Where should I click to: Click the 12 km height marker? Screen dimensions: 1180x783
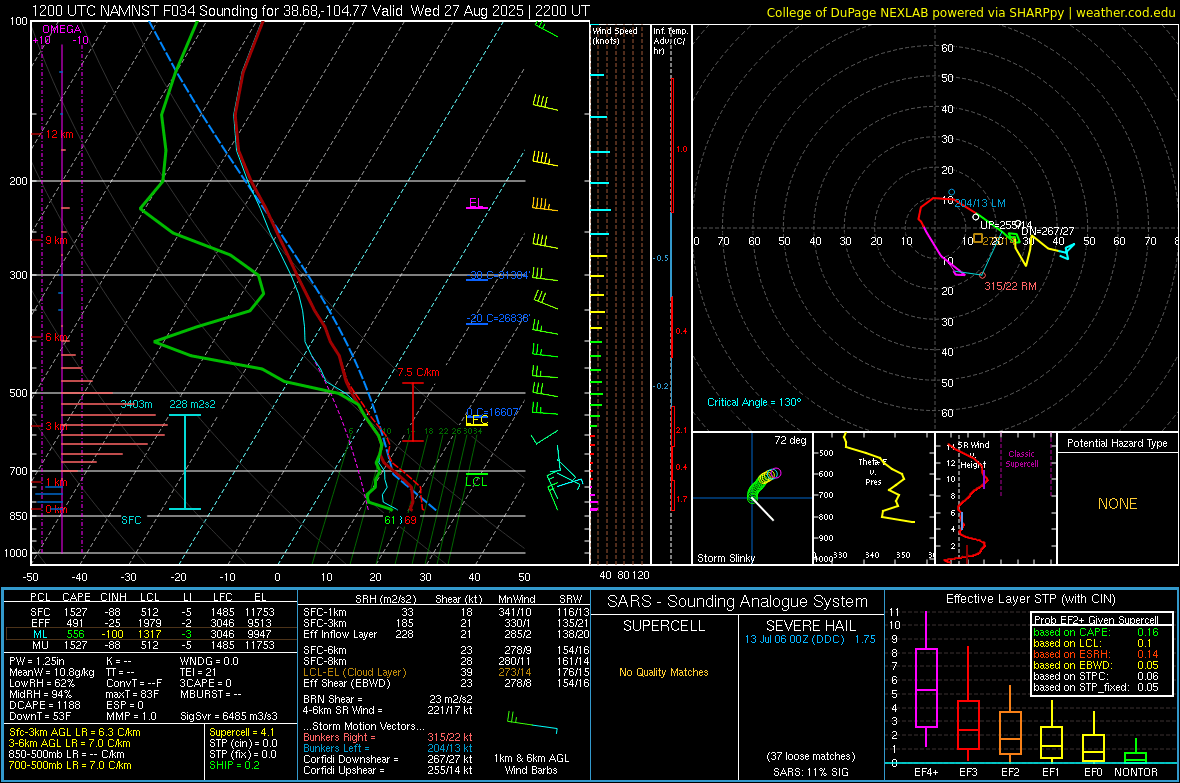(57, 134)
